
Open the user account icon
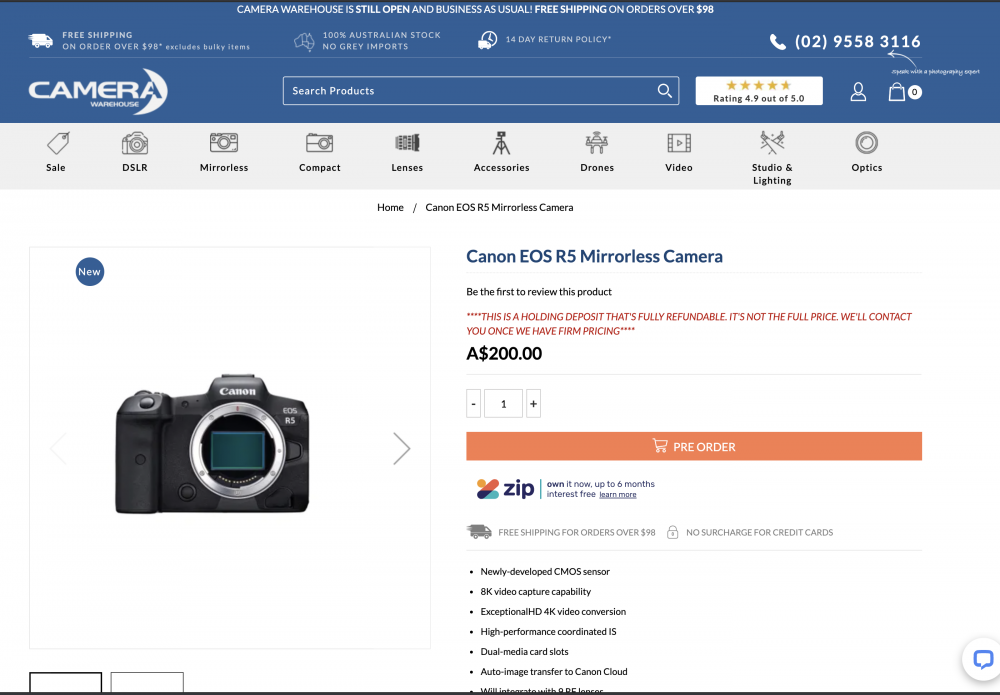(x=858, y=92)
